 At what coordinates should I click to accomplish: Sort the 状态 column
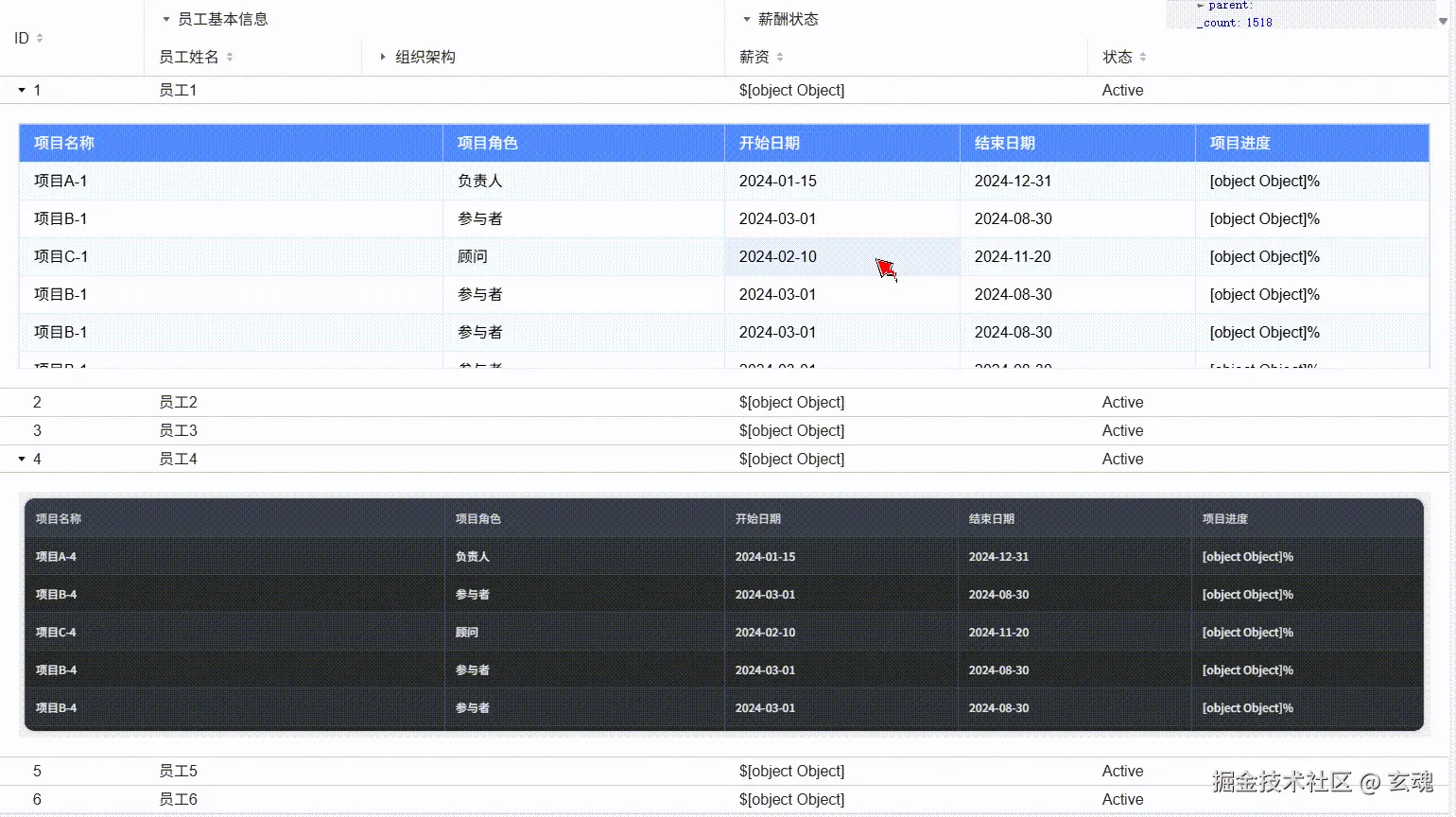point(1143,57)
